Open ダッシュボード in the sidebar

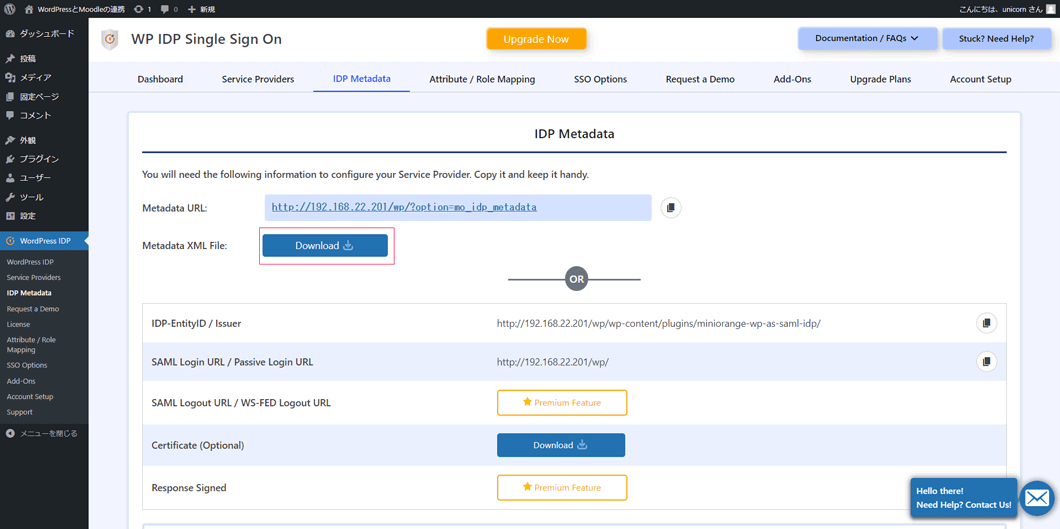[44, 34]
